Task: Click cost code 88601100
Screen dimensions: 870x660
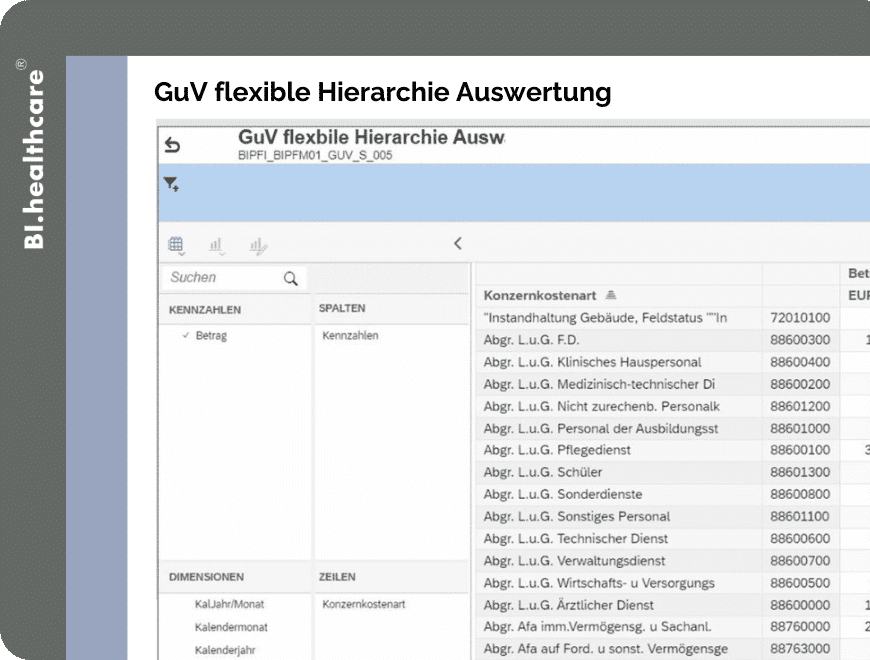Action: pos(800,516)
